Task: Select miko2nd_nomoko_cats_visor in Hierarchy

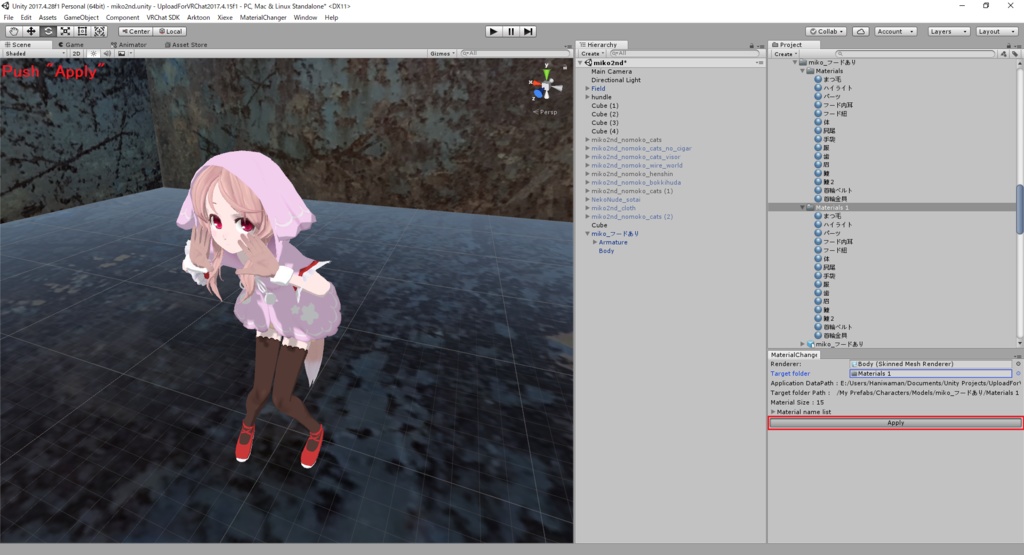Action: click(x=635, y=157)
